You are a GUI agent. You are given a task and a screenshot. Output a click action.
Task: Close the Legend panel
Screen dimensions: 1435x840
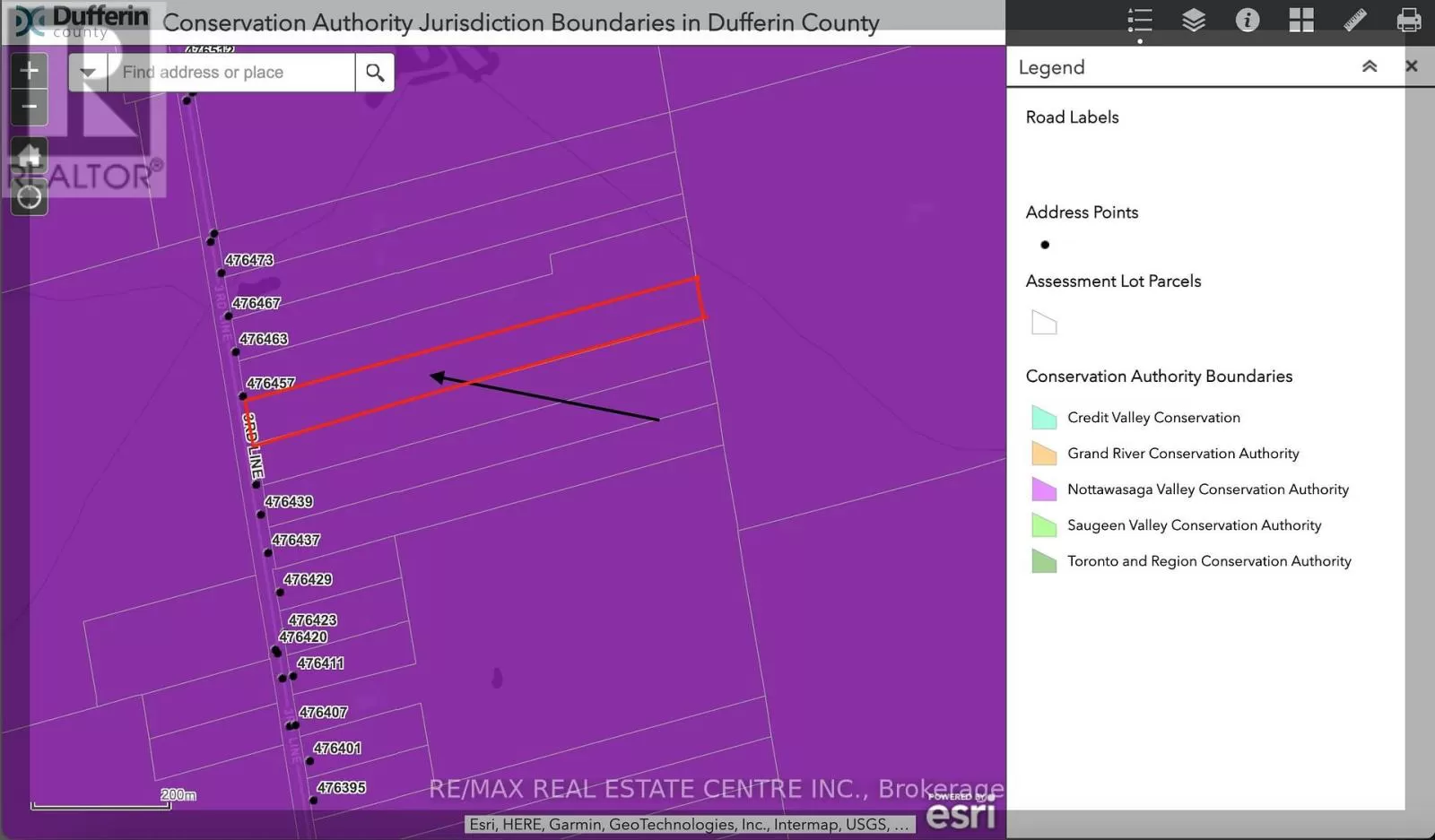1412,66
